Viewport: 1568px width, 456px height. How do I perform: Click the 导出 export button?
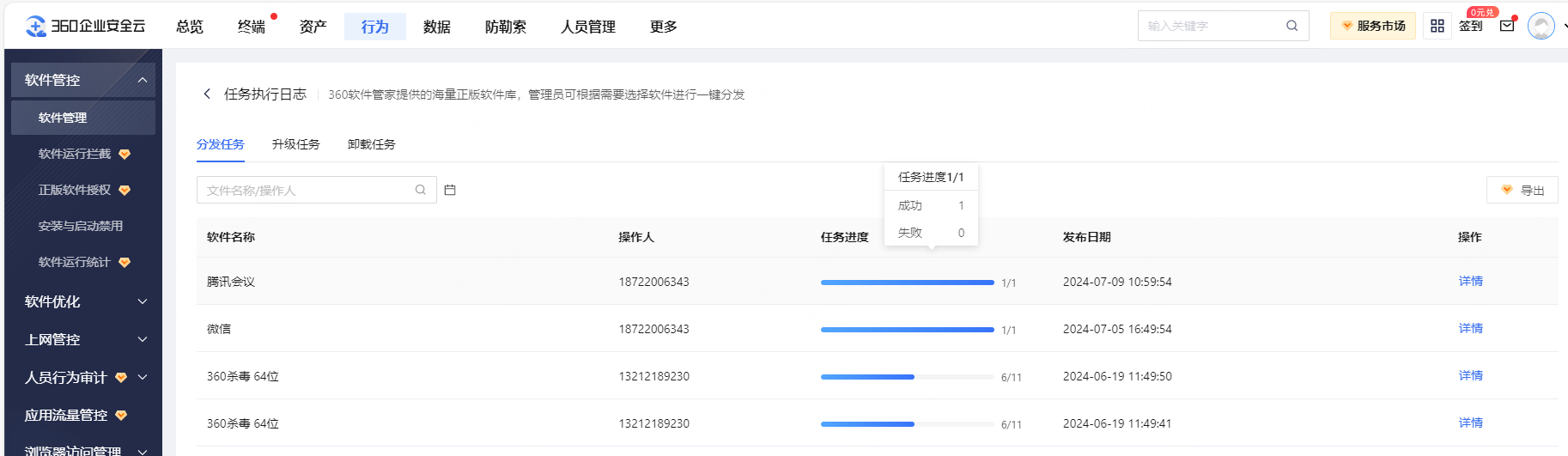(x=1522, y=190)
